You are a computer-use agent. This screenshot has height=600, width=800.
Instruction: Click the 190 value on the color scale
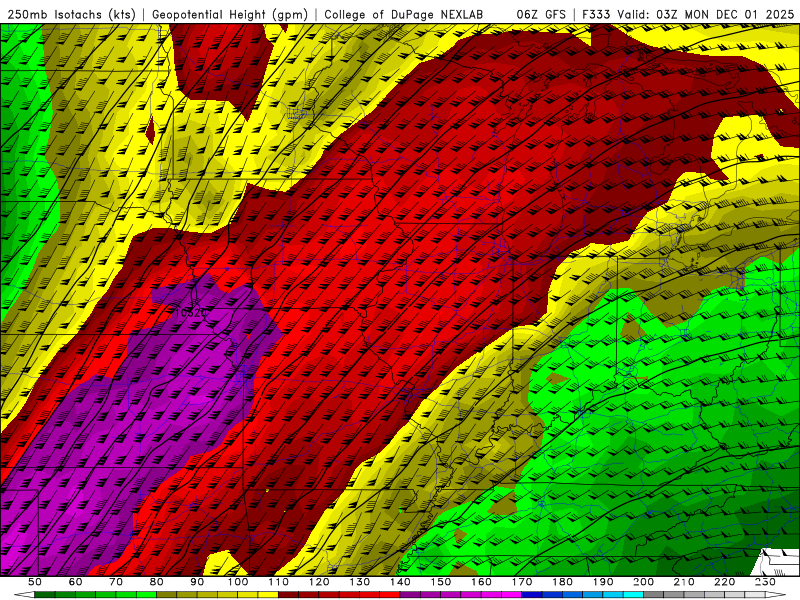pos(604,582)
